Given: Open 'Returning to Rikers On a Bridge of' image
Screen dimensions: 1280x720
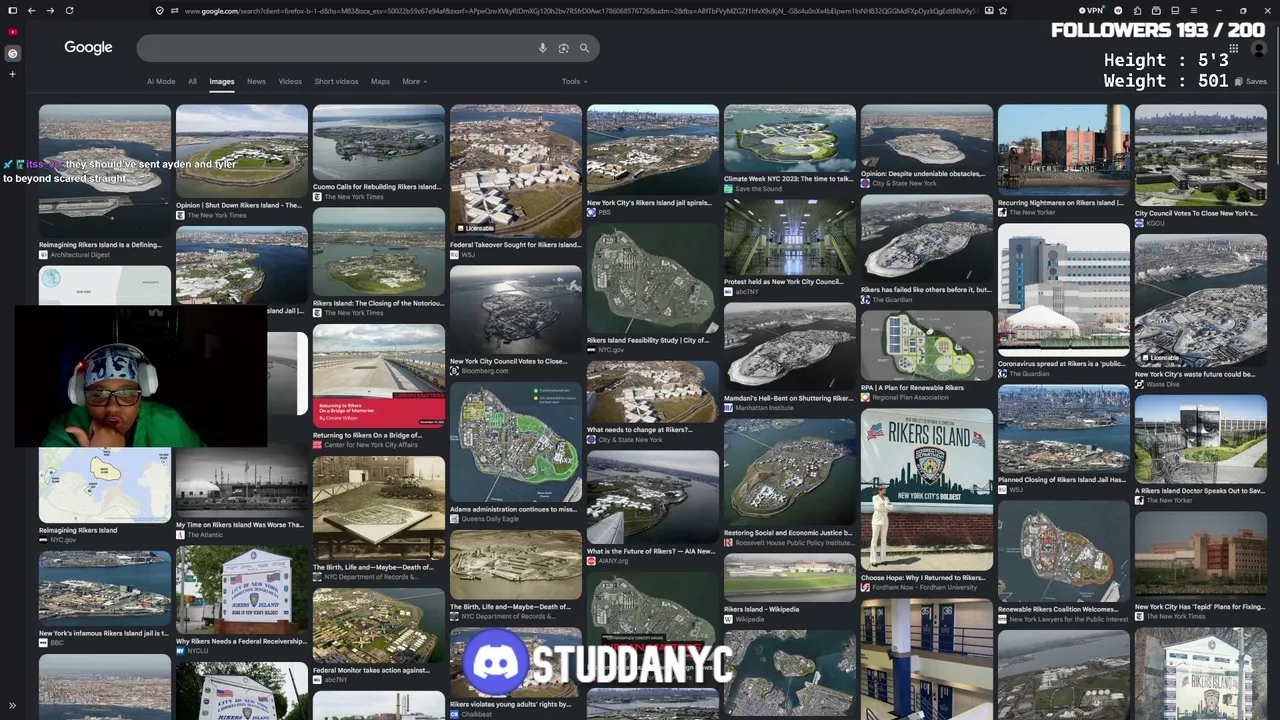Looking at the screenshot, I should (379, 375).
